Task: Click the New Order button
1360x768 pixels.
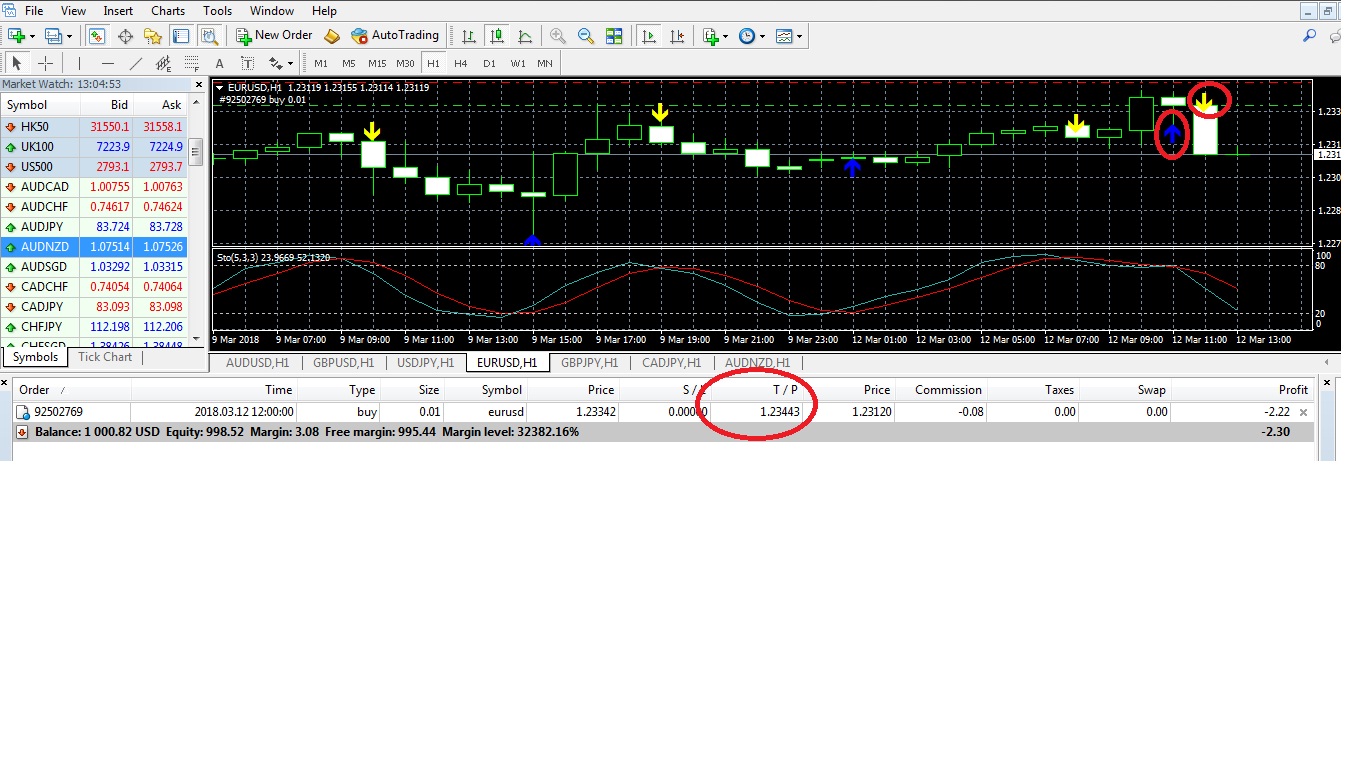Action: [274, 36]
